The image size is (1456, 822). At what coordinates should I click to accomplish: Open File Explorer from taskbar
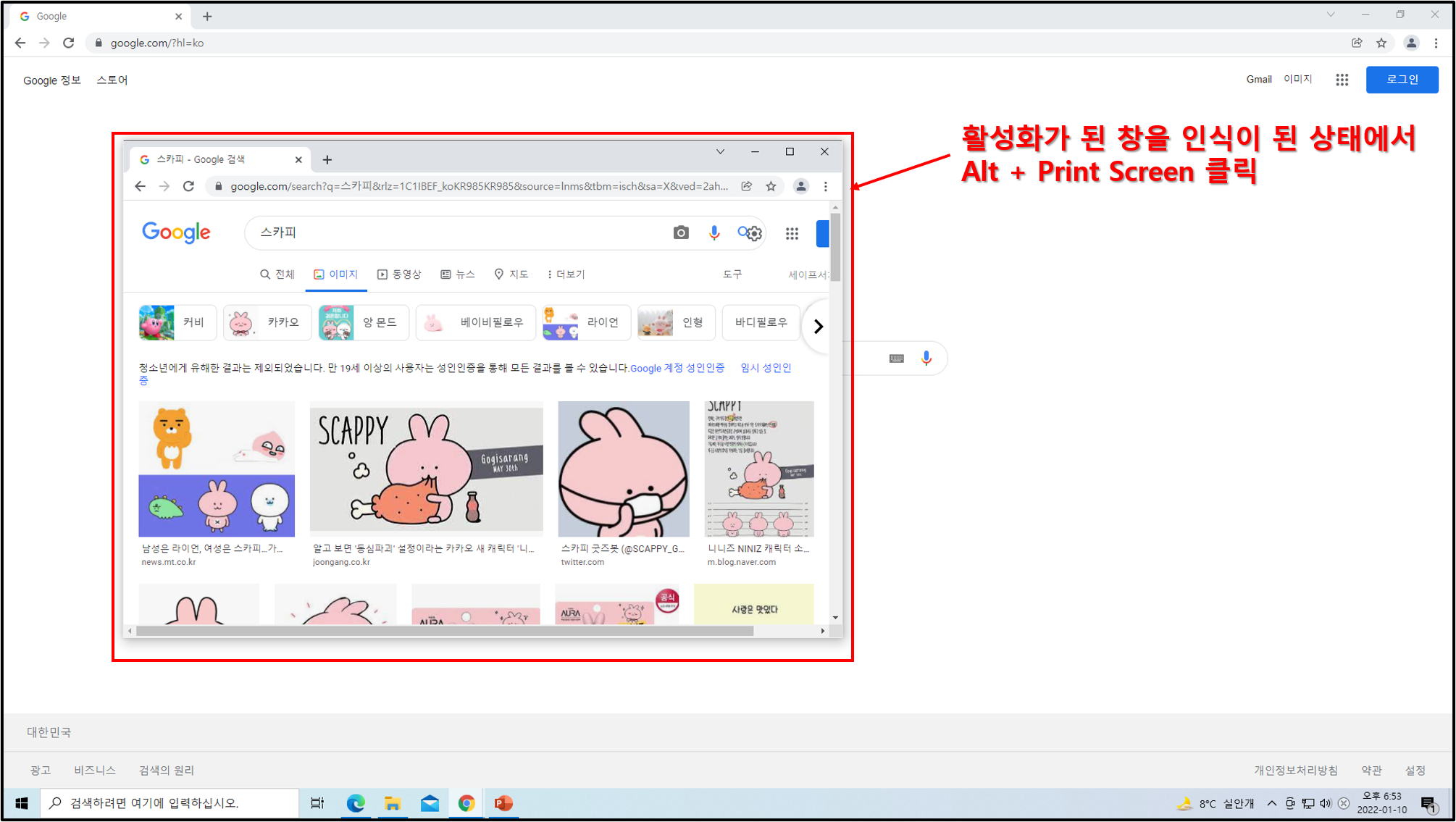[x=393, y=803]
